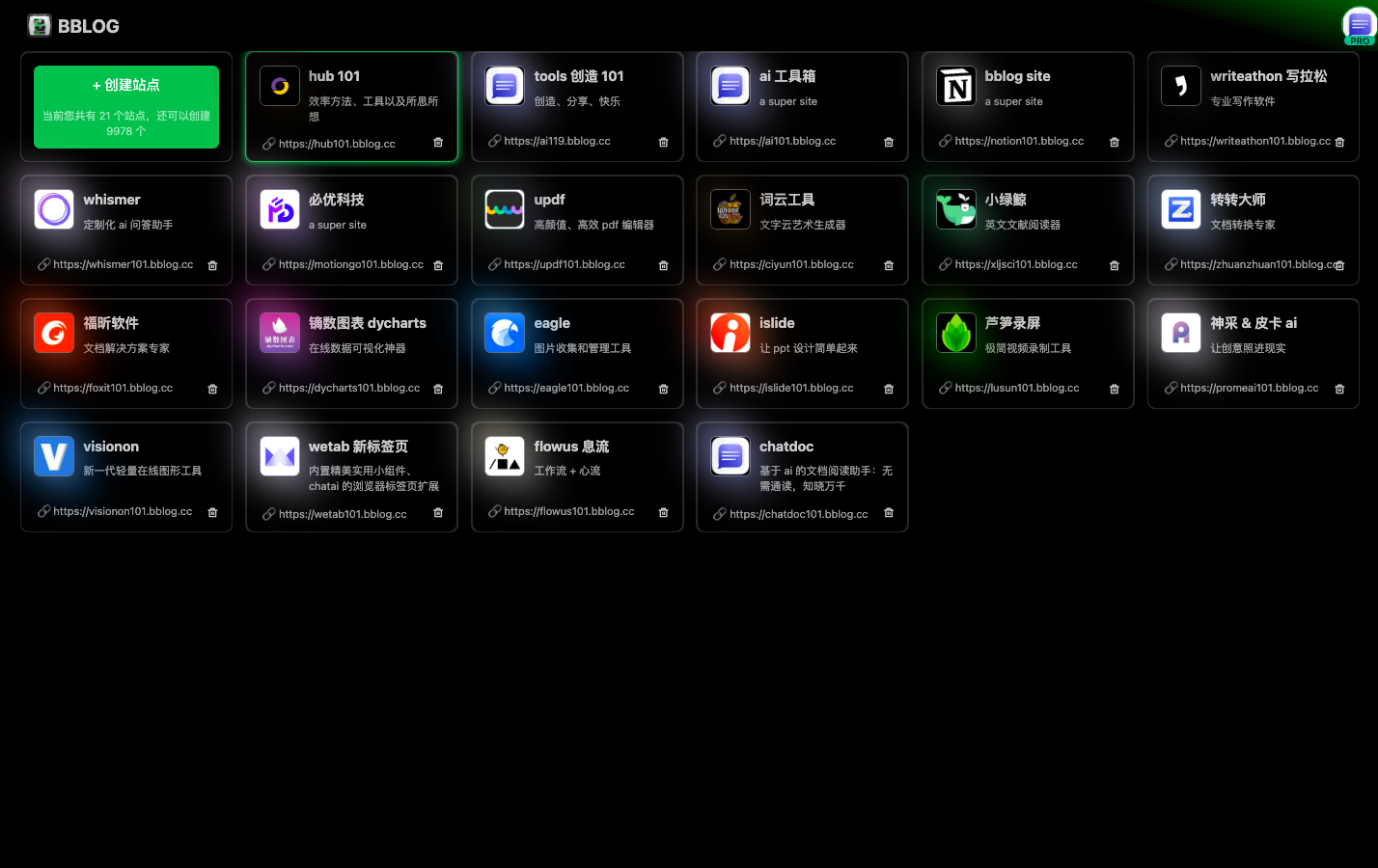Delete the bblog site card
The width and height of the screenshot is (1378, 868).
[x=1115, y=142]
